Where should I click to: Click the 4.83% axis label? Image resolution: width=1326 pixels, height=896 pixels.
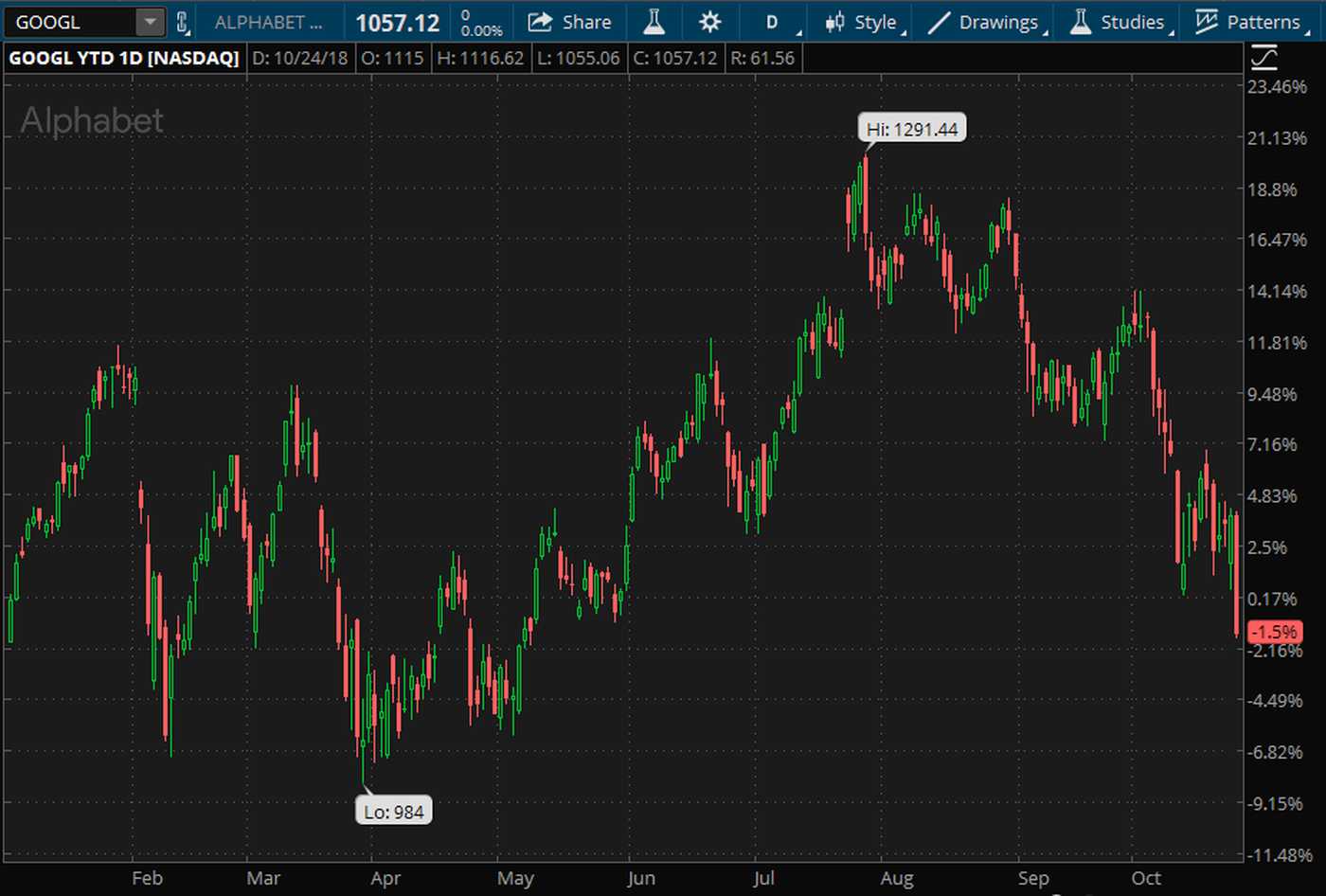1273,495
